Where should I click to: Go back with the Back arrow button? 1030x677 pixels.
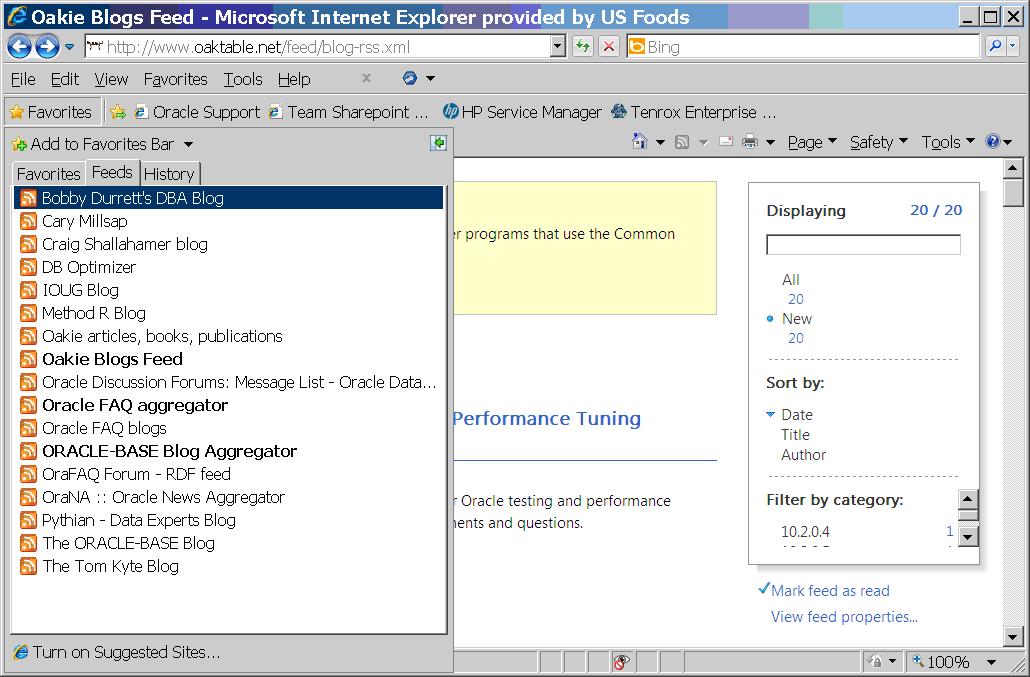click(20, 47)
